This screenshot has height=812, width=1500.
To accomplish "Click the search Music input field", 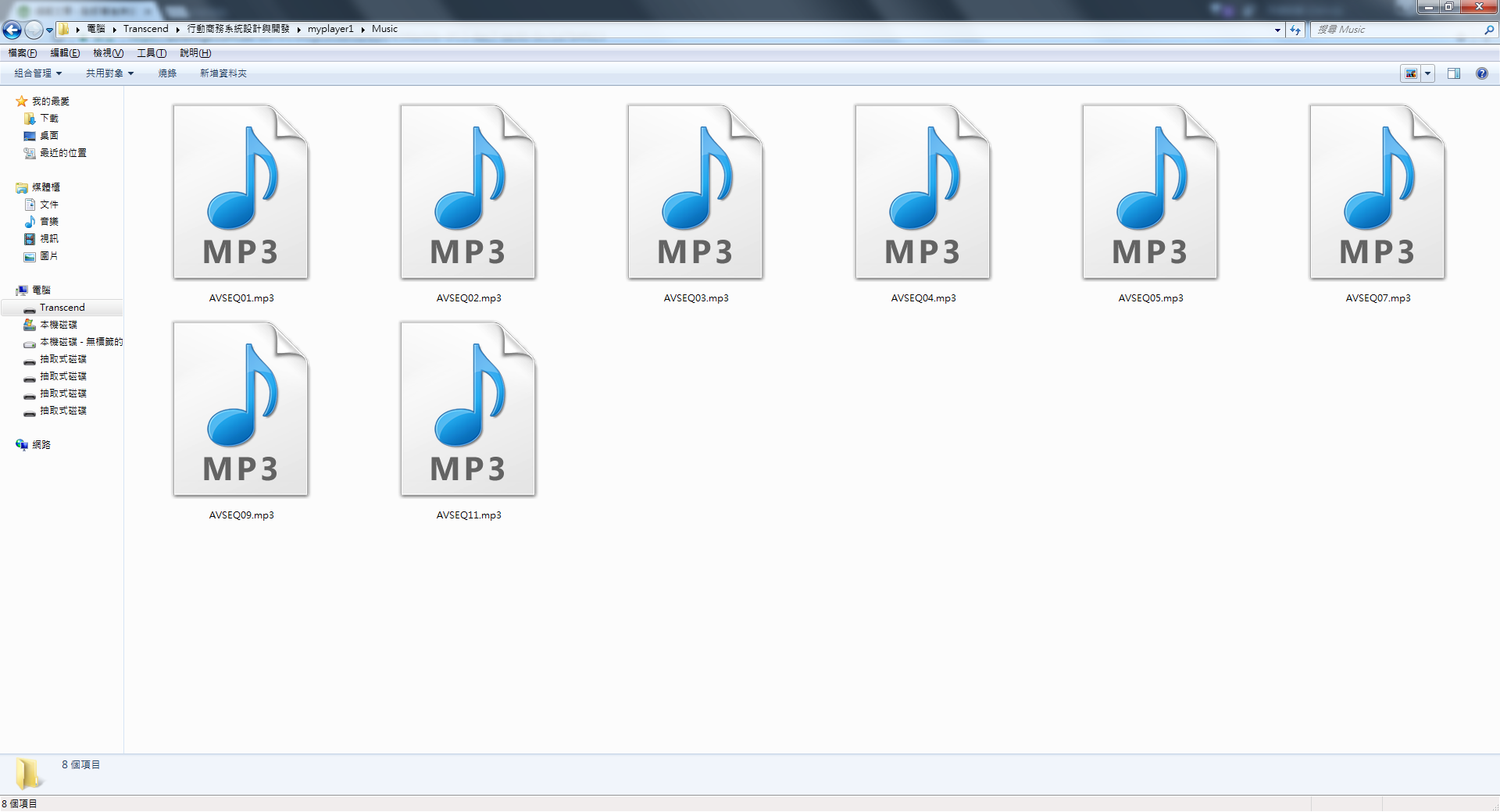I will click(1397, 30).
